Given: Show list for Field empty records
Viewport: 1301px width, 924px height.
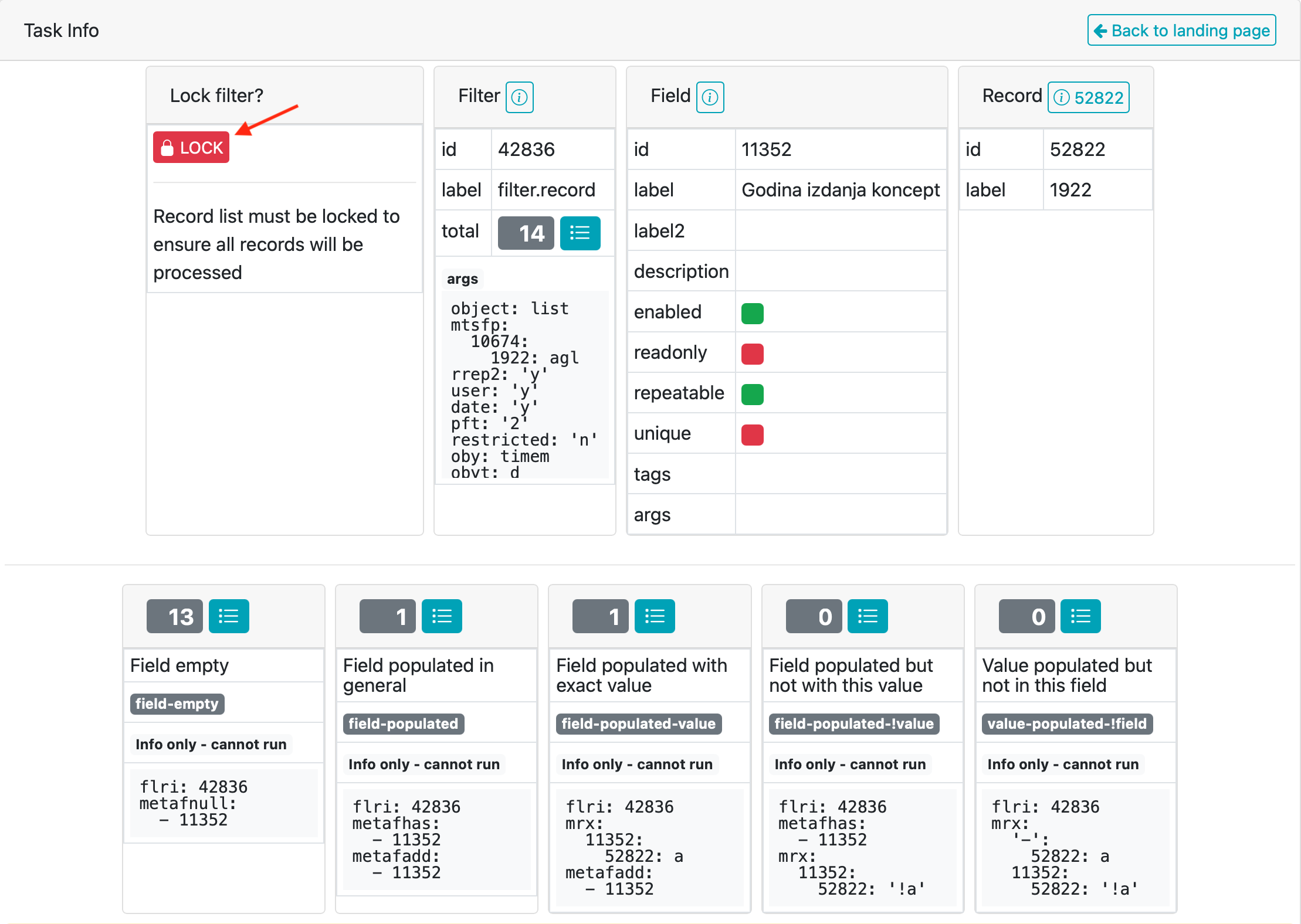Looking at the screenshot, I should [229, 616].
